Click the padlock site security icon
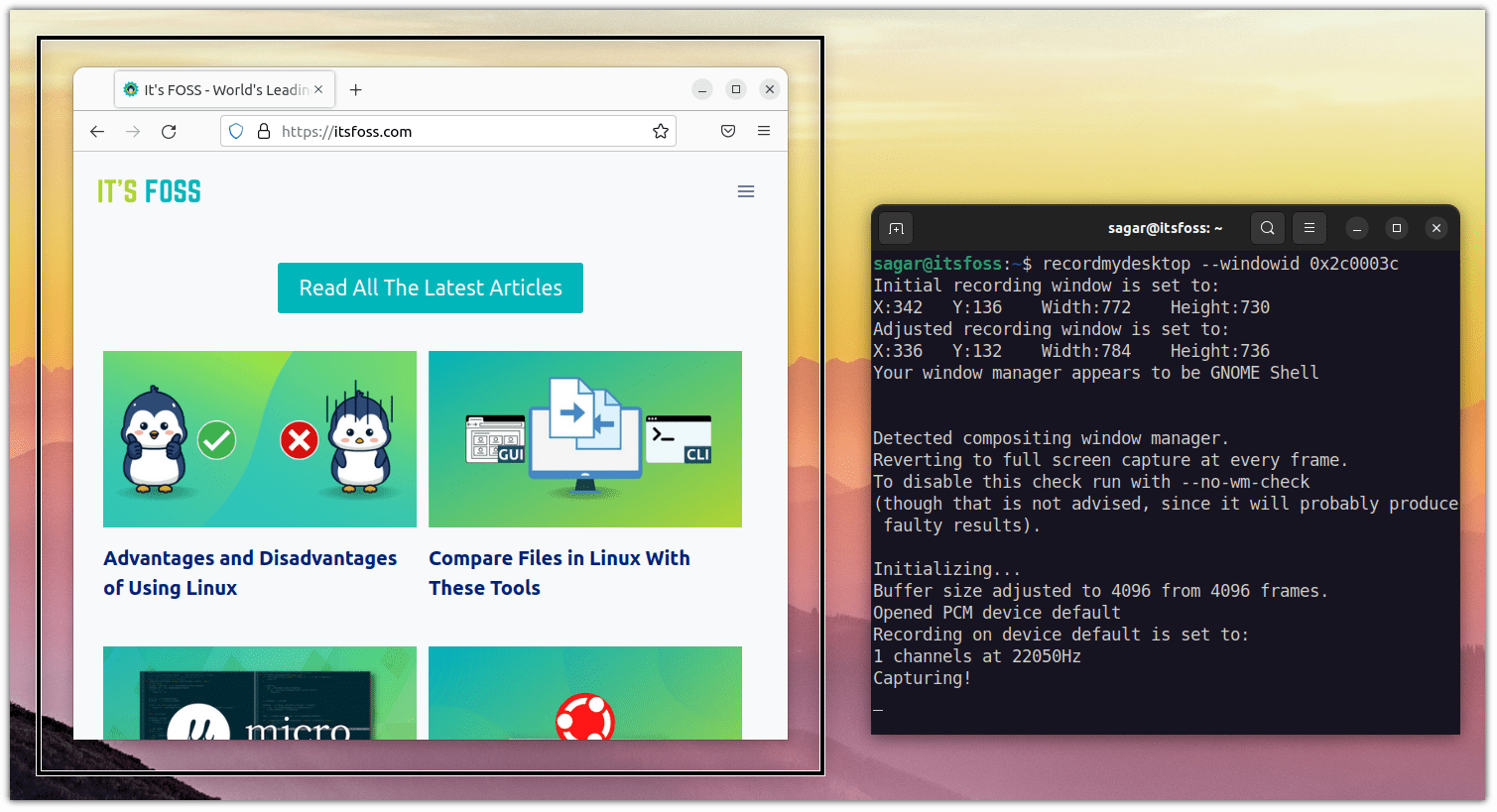The image size is (1497, 812). tap(262, 130)
